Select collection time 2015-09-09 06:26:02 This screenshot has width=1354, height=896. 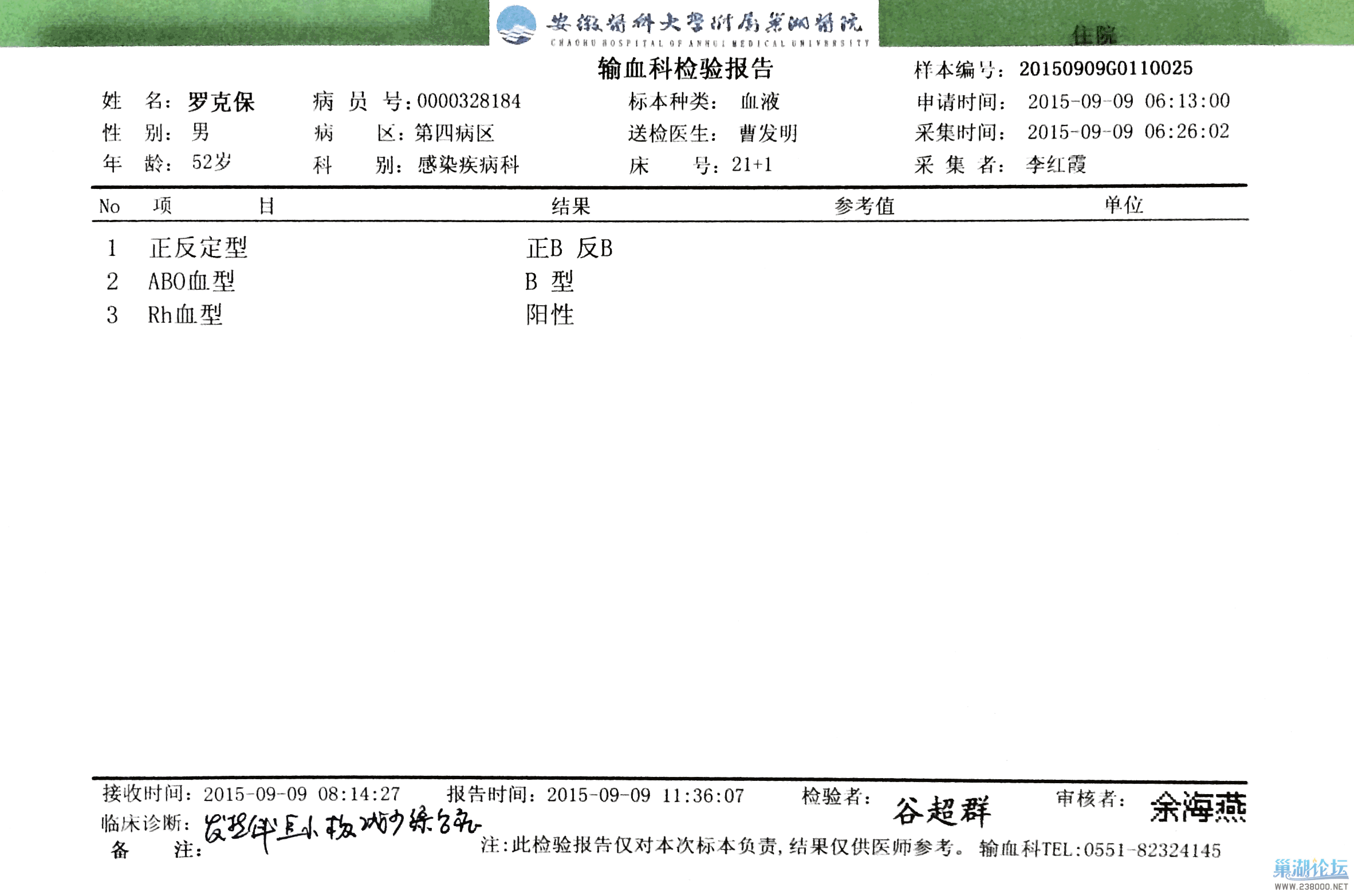tap(1128, 132)
